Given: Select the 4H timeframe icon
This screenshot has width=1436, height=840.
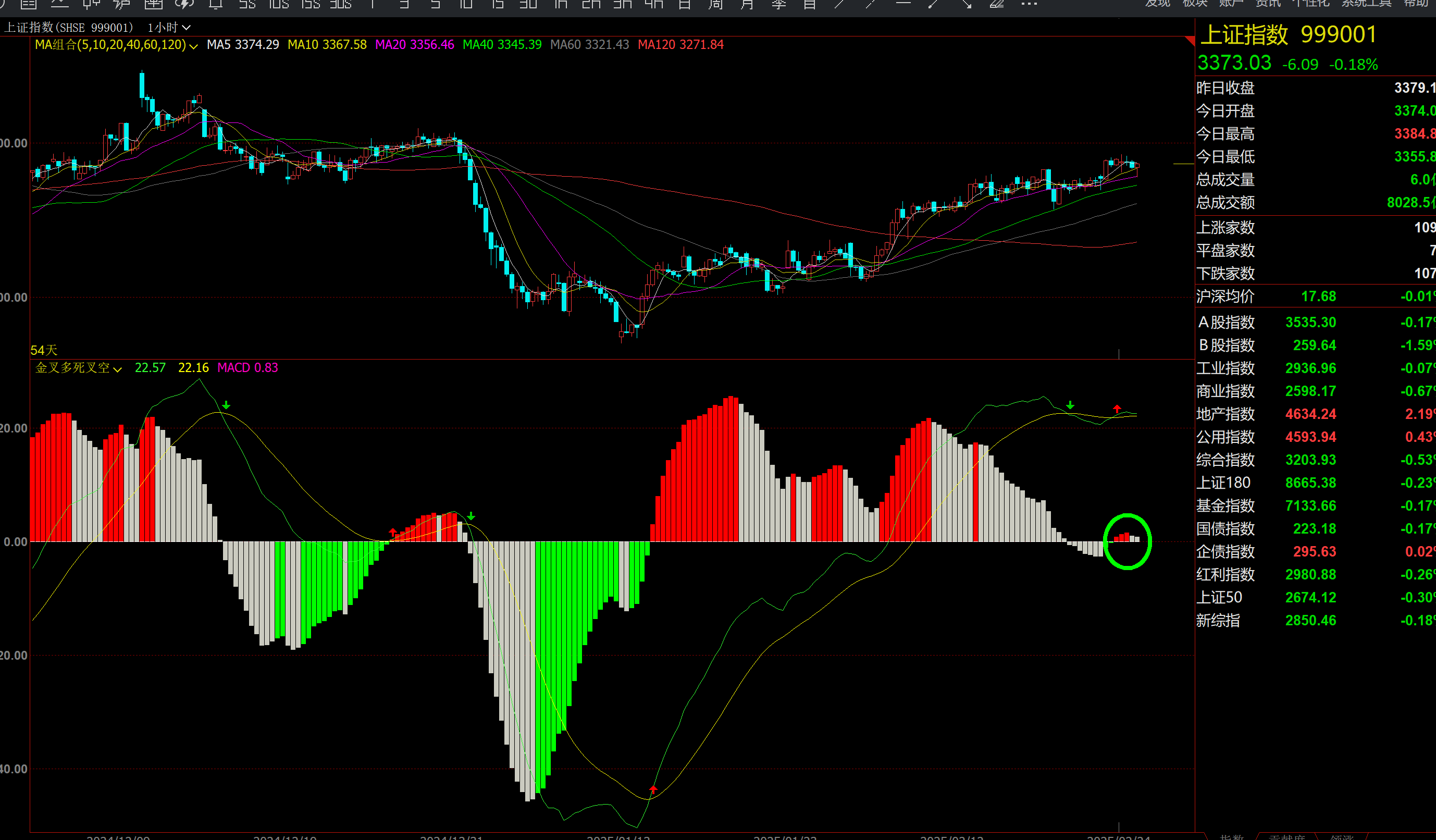Looking at the screenshot, I should [x=653, y=4].
